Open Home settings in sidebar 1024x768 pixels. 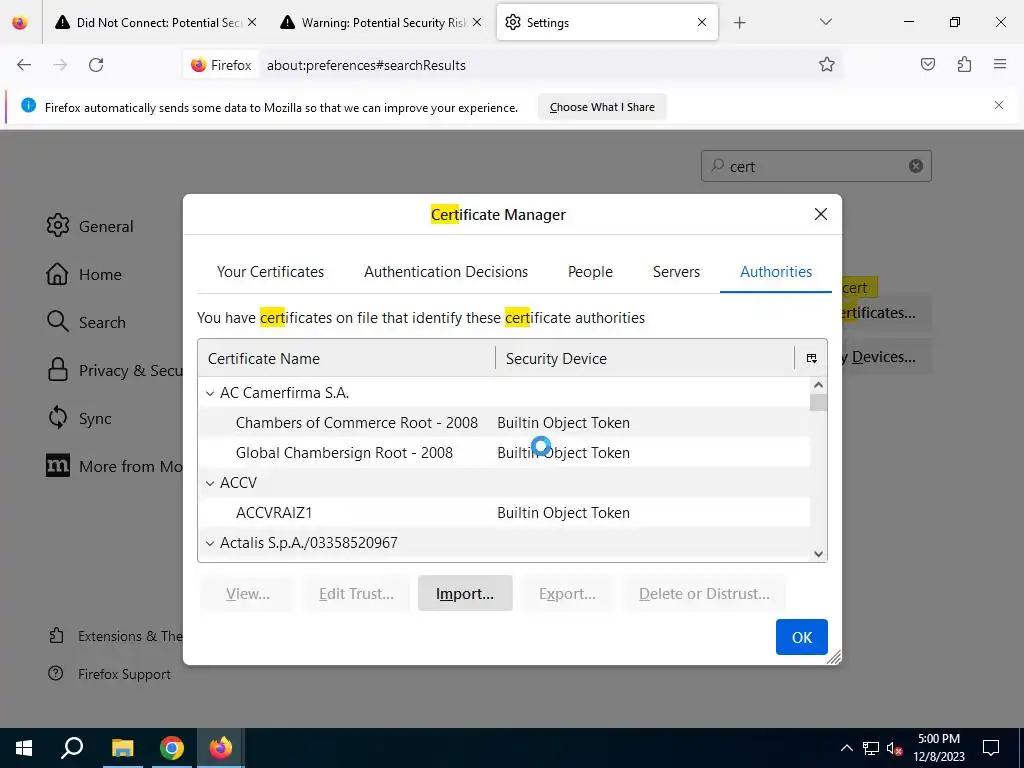pos(84,274)
